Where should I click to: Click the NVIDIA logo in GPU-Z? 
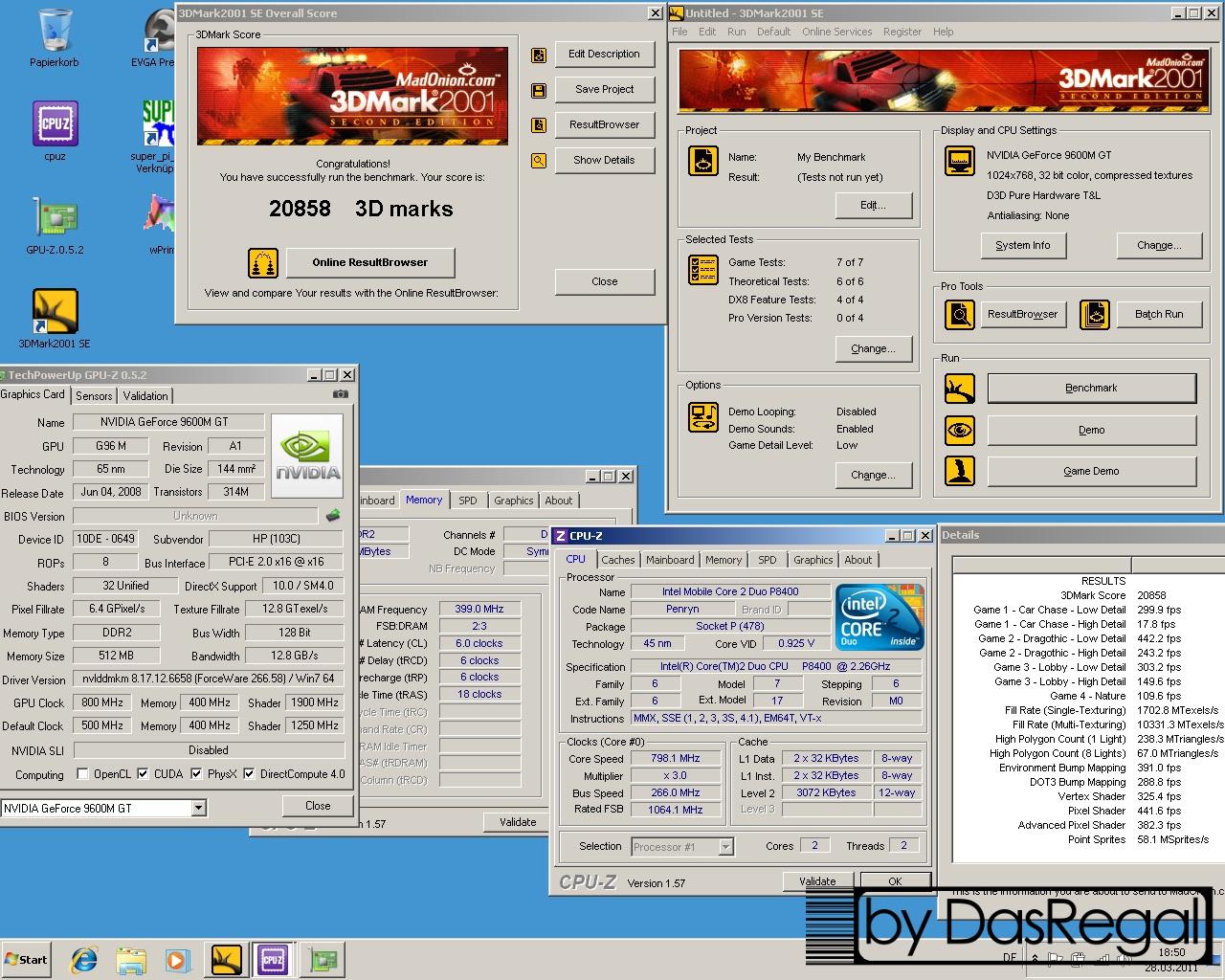(x=306, y=456)
